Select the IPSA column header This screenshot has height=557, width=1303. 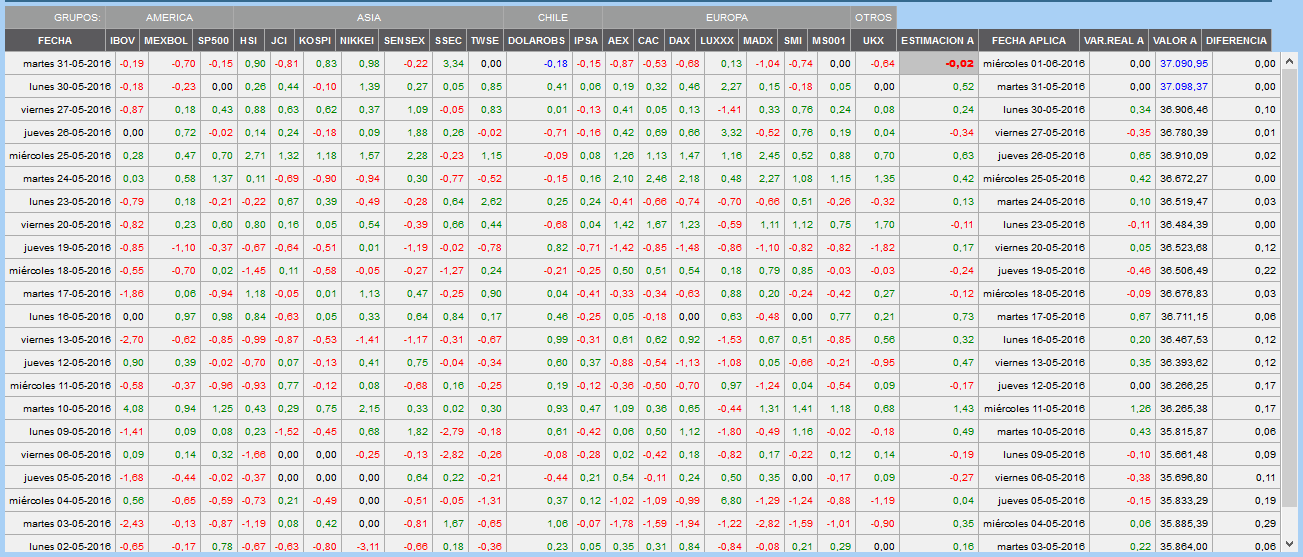586,40
